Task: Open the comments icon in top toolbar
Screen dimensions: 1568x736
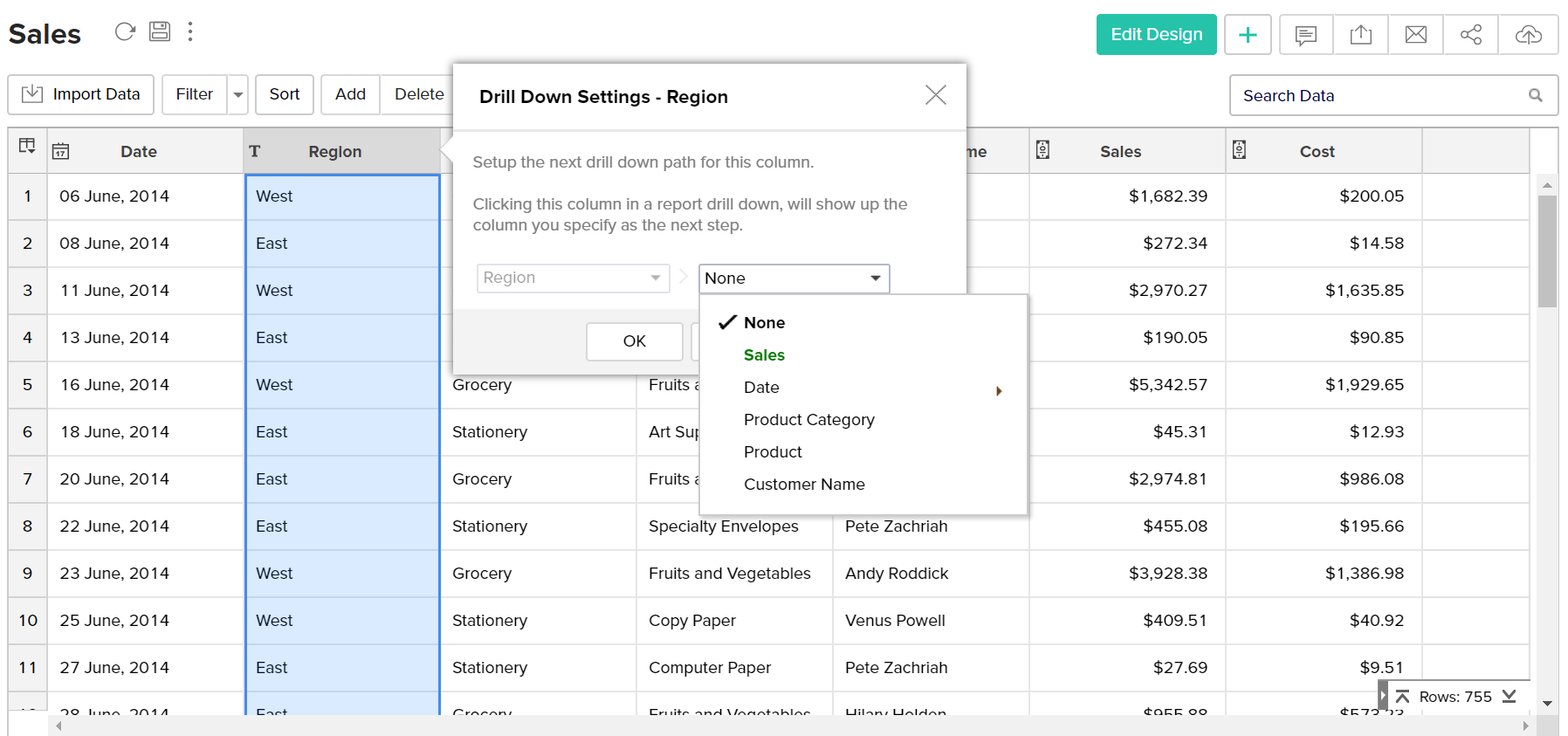Action: click(1306, 35)
